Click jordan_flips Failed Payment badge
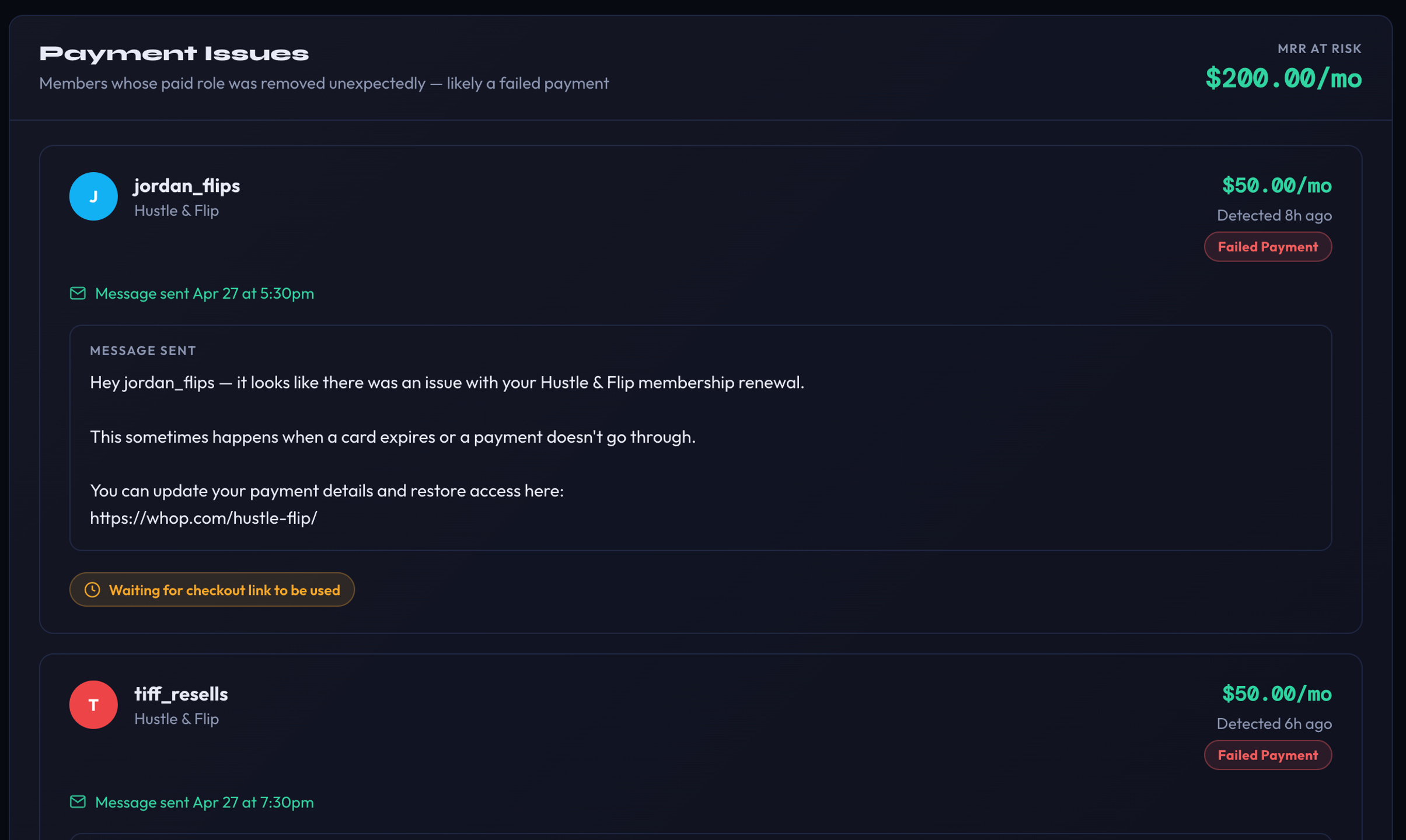Screen dimensions: 1406x840 click(1268, 247)
